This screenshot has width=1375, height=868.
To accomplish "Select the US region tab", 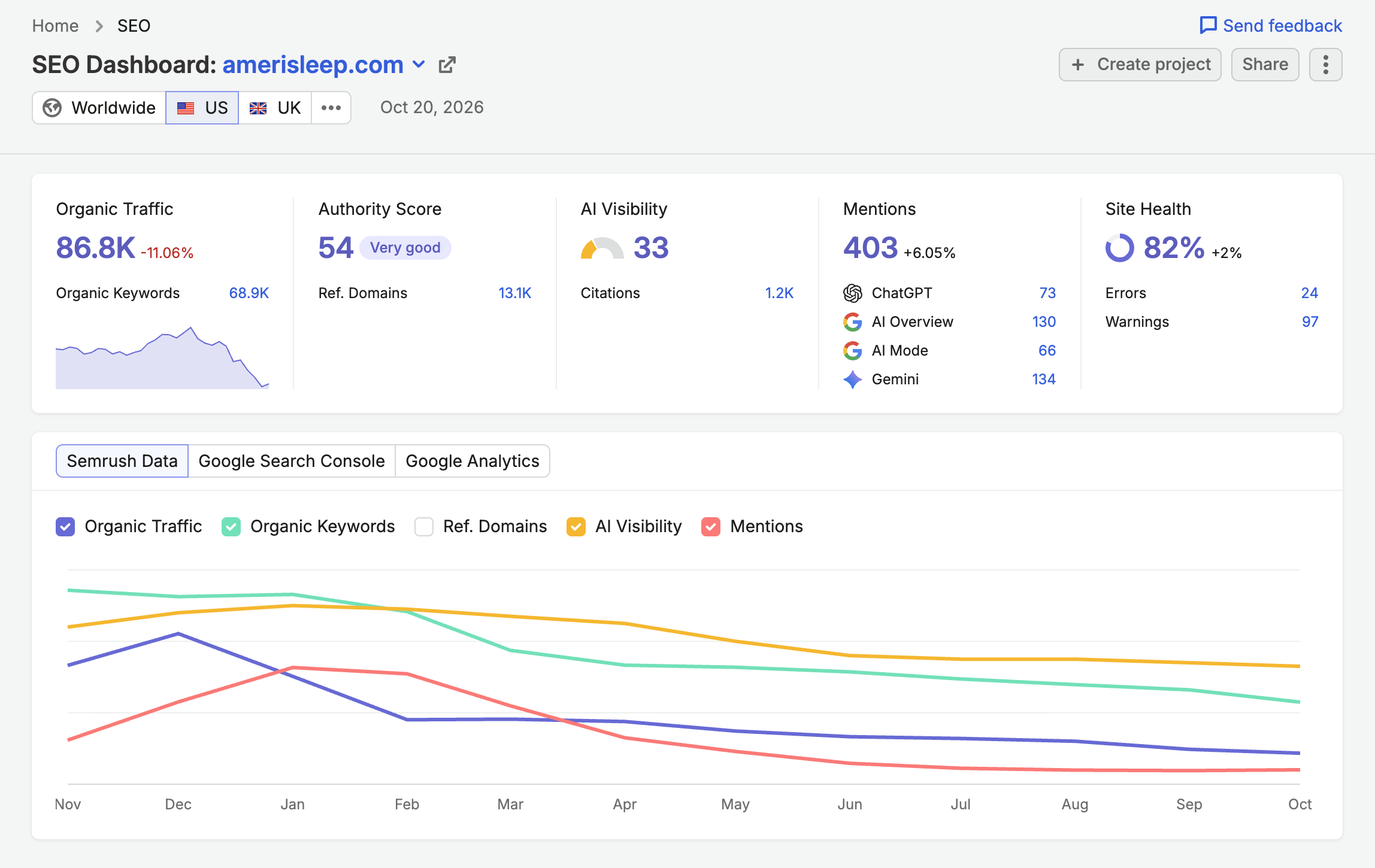I will pos(202,108).
